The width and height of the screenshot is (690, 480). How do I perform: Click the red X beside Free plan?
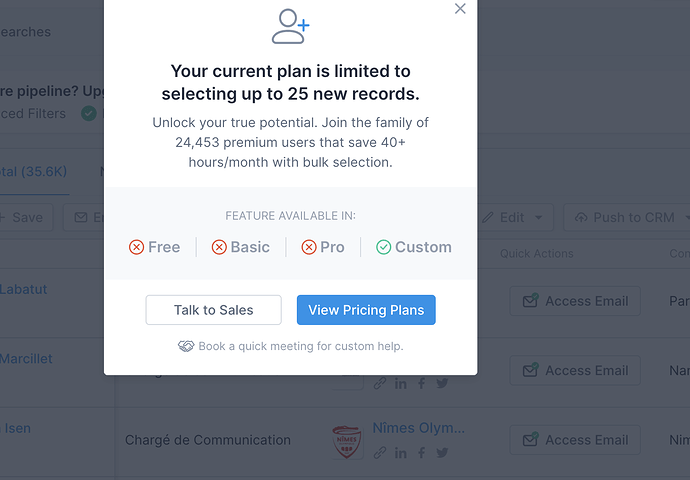[137, 247]
